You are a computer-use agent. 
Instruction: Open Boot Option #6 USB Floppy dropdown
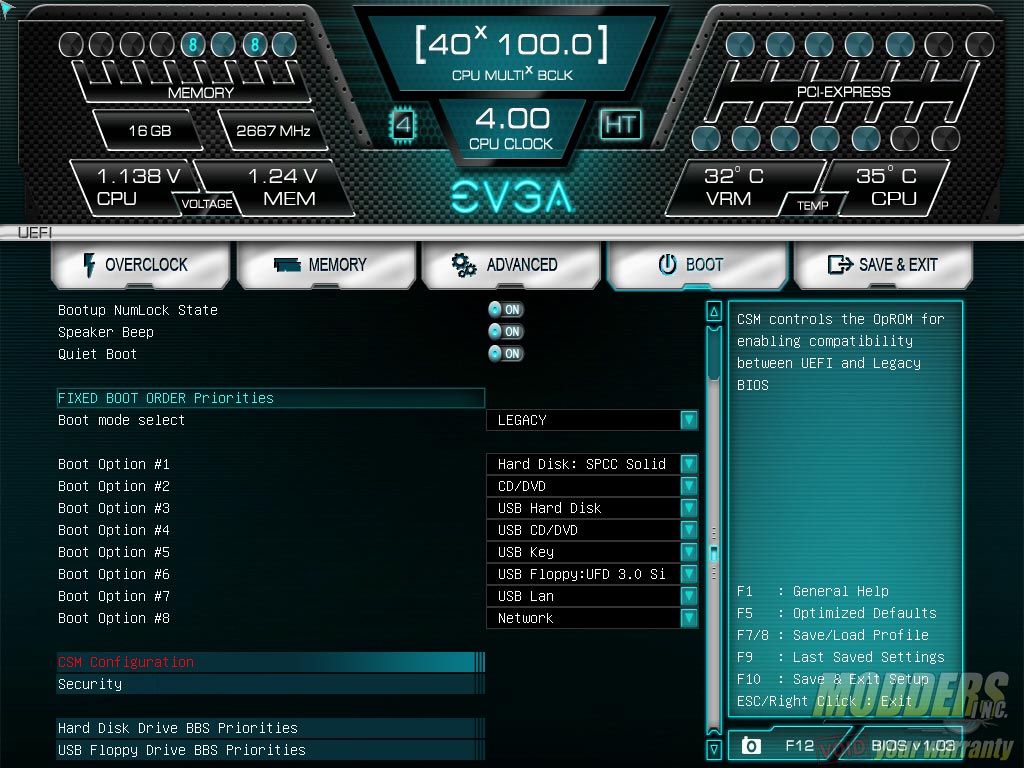tap(592, 574)
